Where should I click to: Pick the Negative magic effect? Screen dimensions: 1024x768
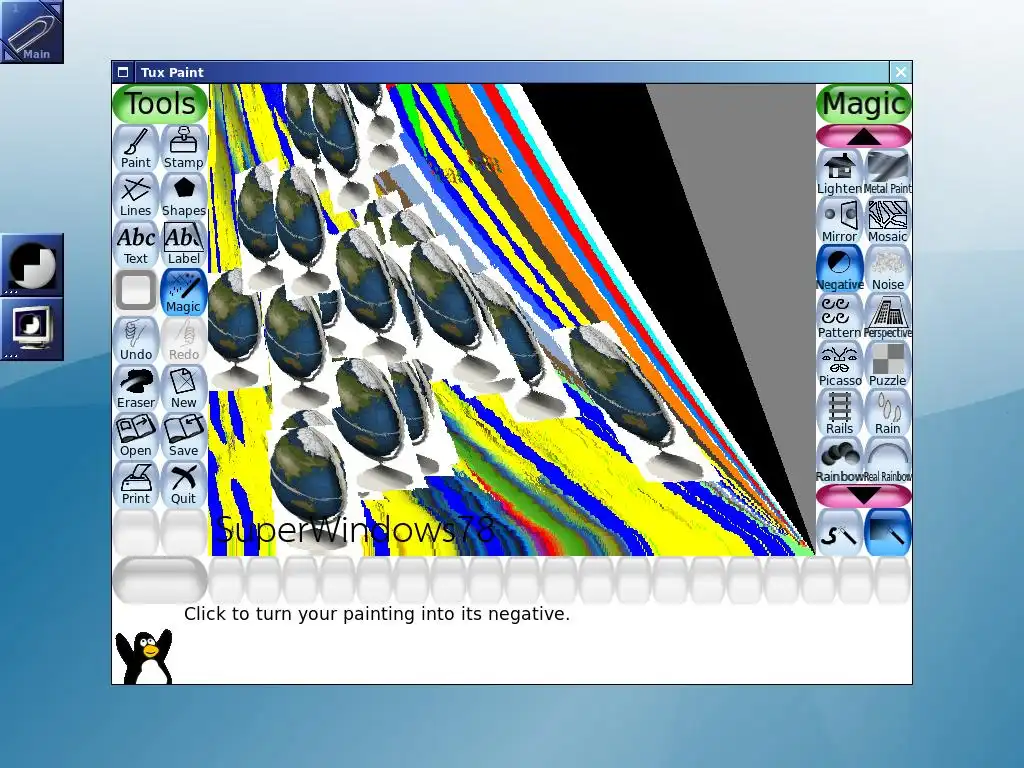tap(840, 269)
